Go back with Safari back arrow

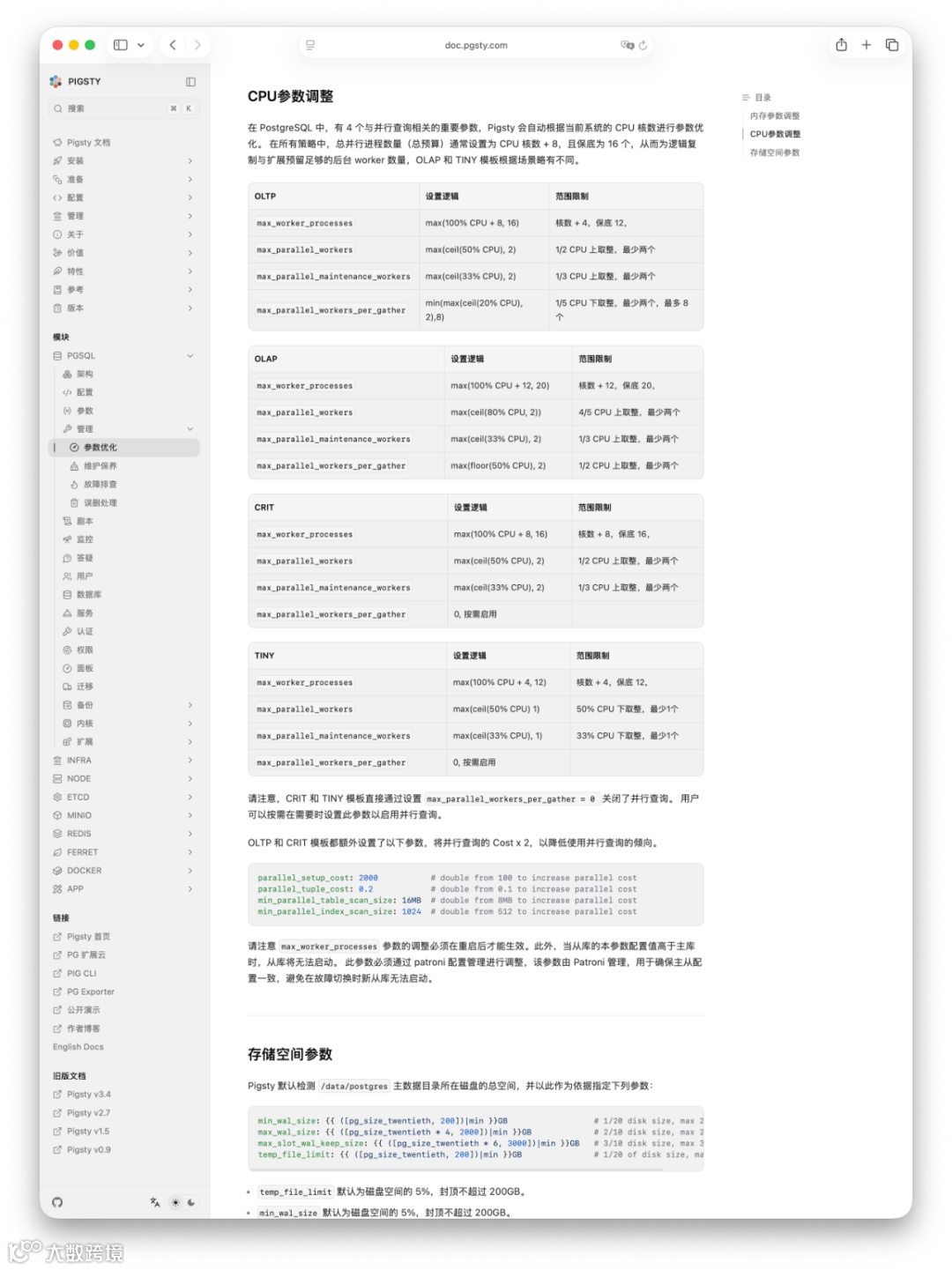click(x=173, y=45)
